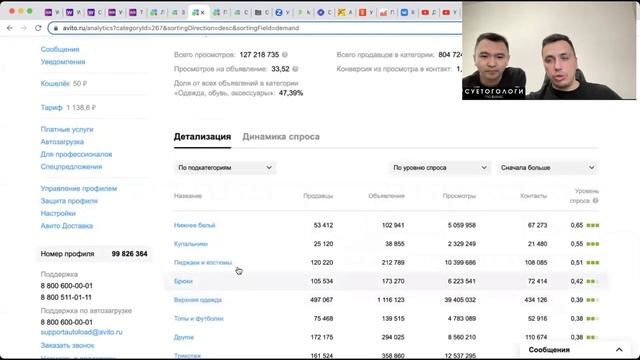Open the Автозагрузка link
The image size is (640, 360).
pos(62,142)
